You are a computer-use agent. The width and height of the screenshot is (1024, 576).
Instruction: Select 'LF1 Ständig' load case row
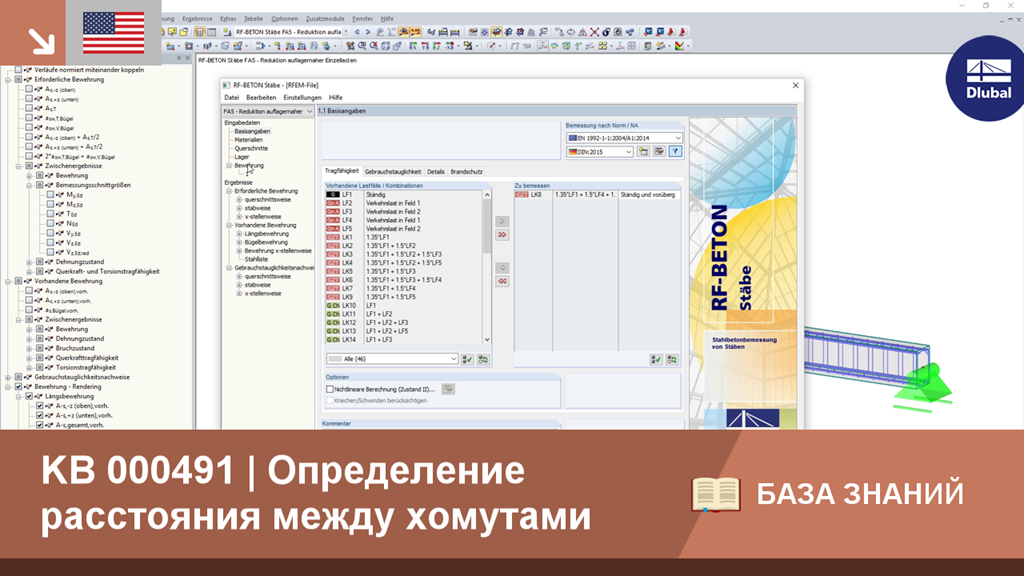pos(404,195)
